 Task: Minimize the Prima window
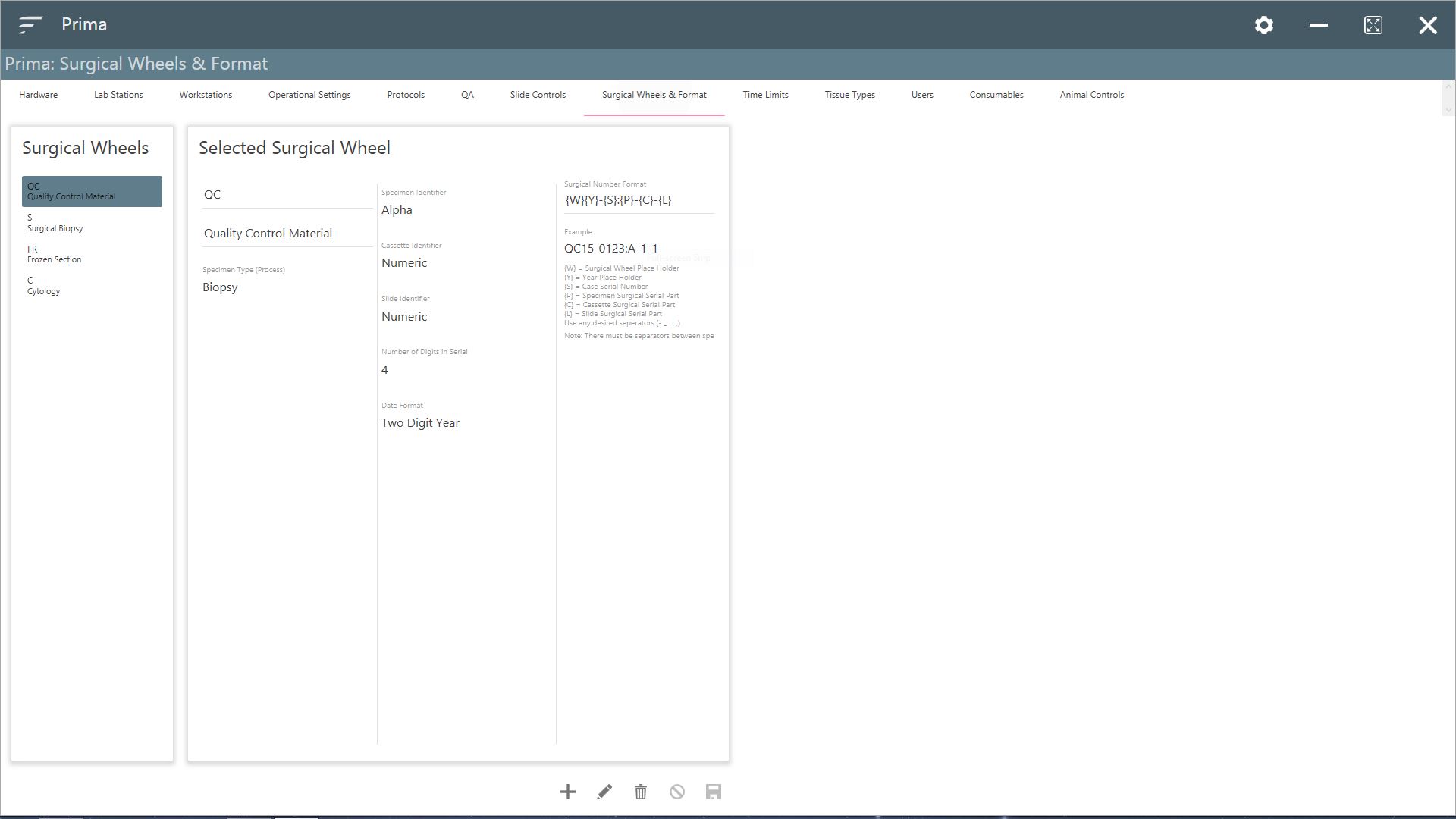(x=1319, y=25)
